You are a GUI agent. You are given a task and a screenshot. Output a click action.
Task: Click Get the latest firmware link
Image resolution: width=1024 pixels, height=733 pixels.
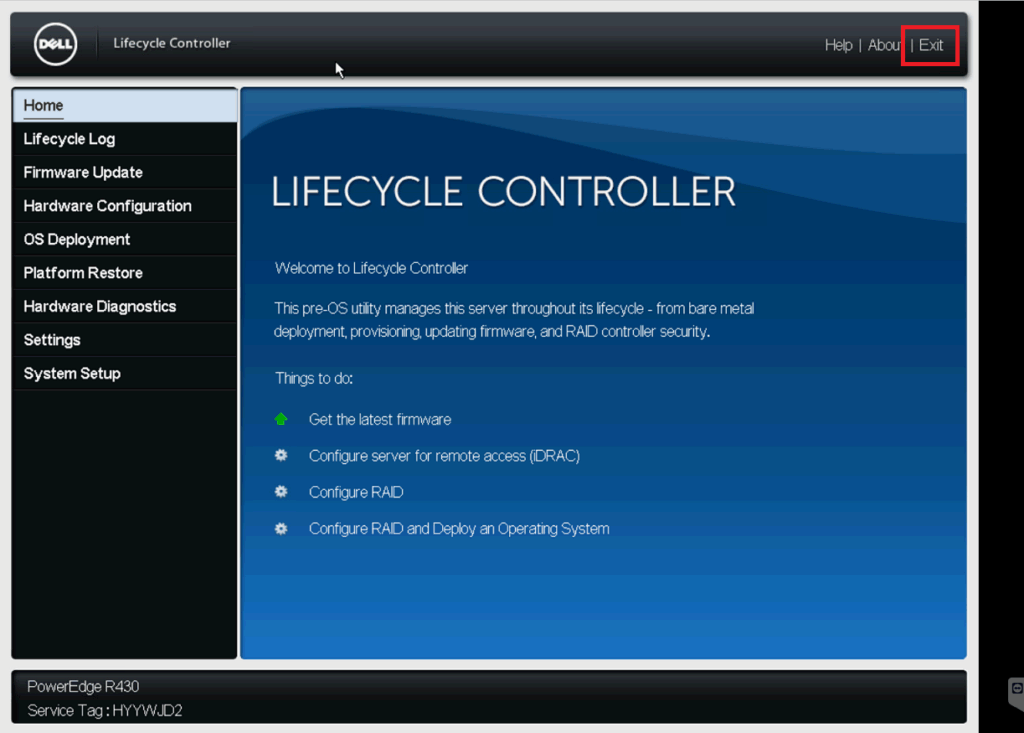tap(379, 419)
